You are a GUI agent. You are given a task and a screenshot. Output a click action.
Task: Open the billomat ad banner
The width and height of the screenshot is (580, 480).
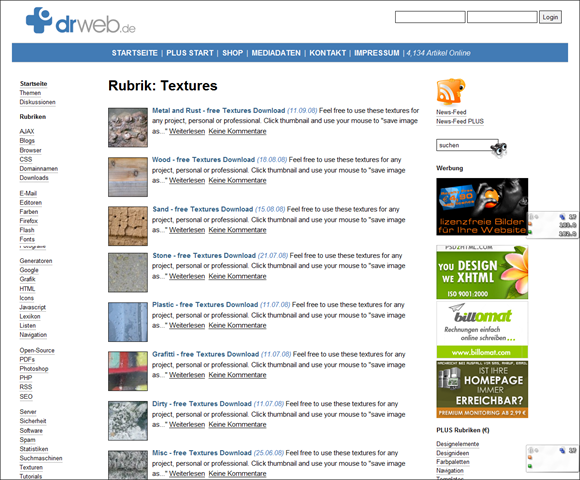[x=482, y=329]
